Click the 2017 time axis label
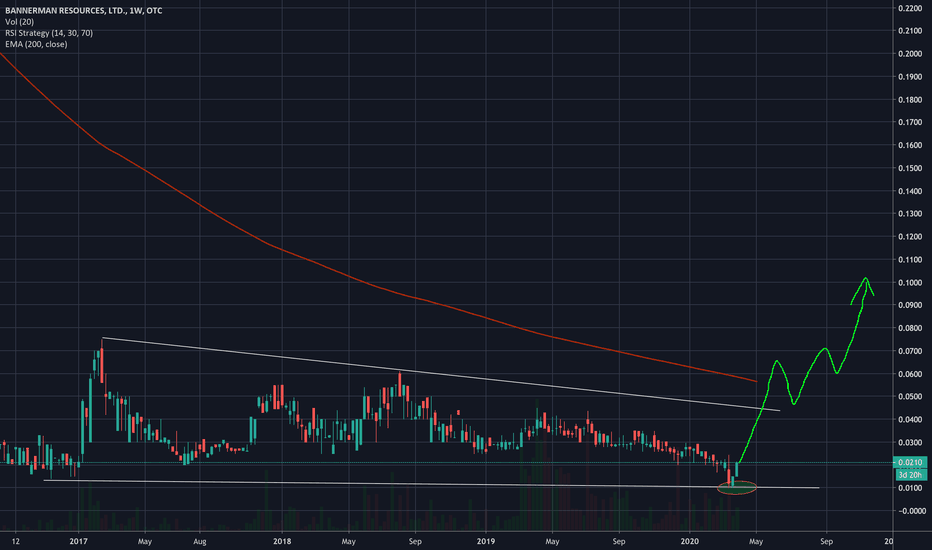 click(x=78, y=541)
